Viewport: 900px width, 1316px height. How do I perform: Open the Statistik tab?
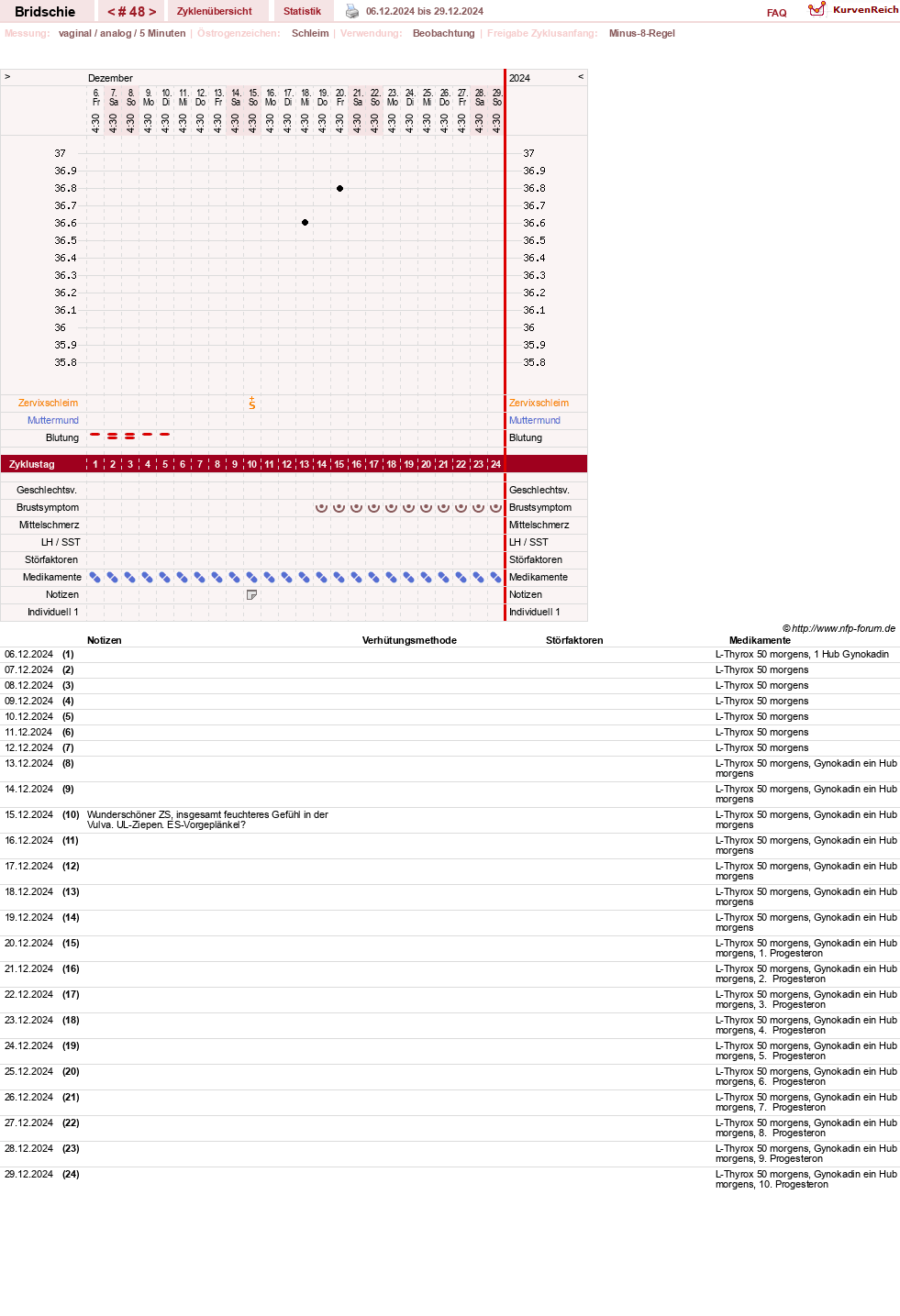(x=302, y=11)
